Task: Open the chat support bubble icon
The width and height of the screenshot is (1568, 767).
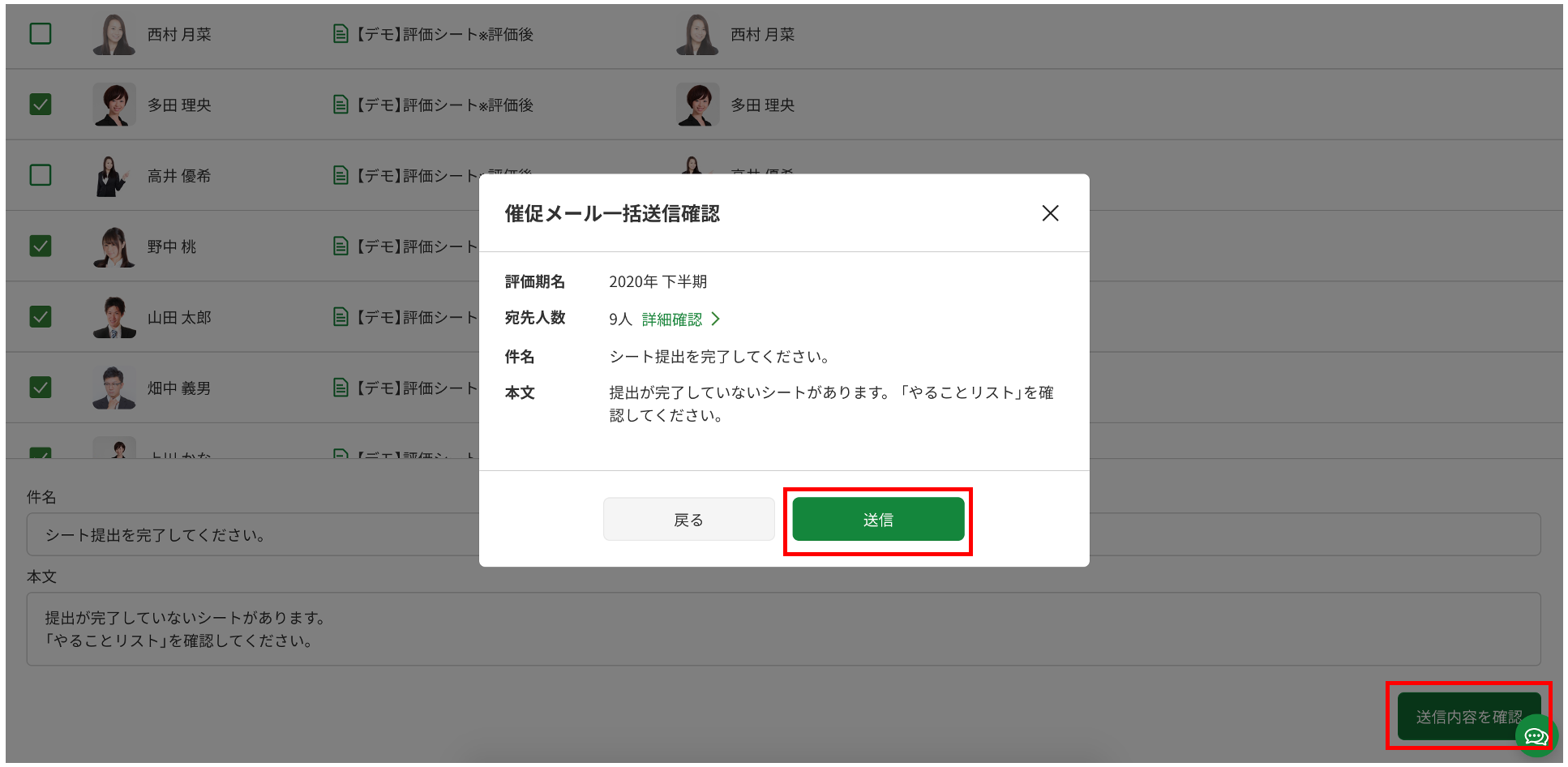Action: (1536, 736)
